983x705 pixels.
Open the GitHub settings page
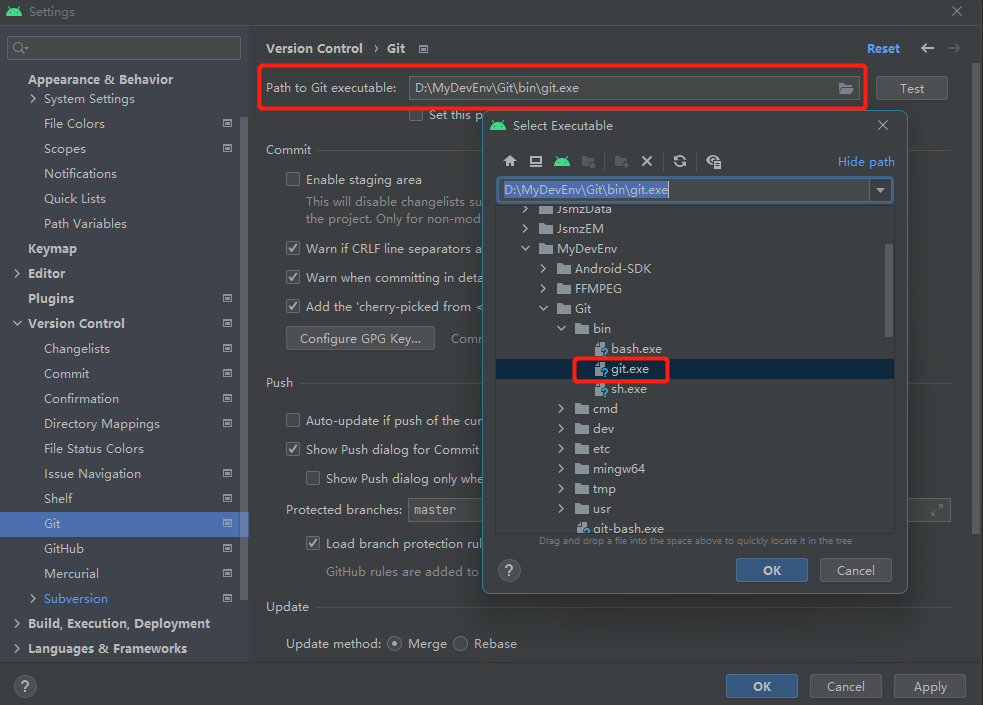[64, 549]
